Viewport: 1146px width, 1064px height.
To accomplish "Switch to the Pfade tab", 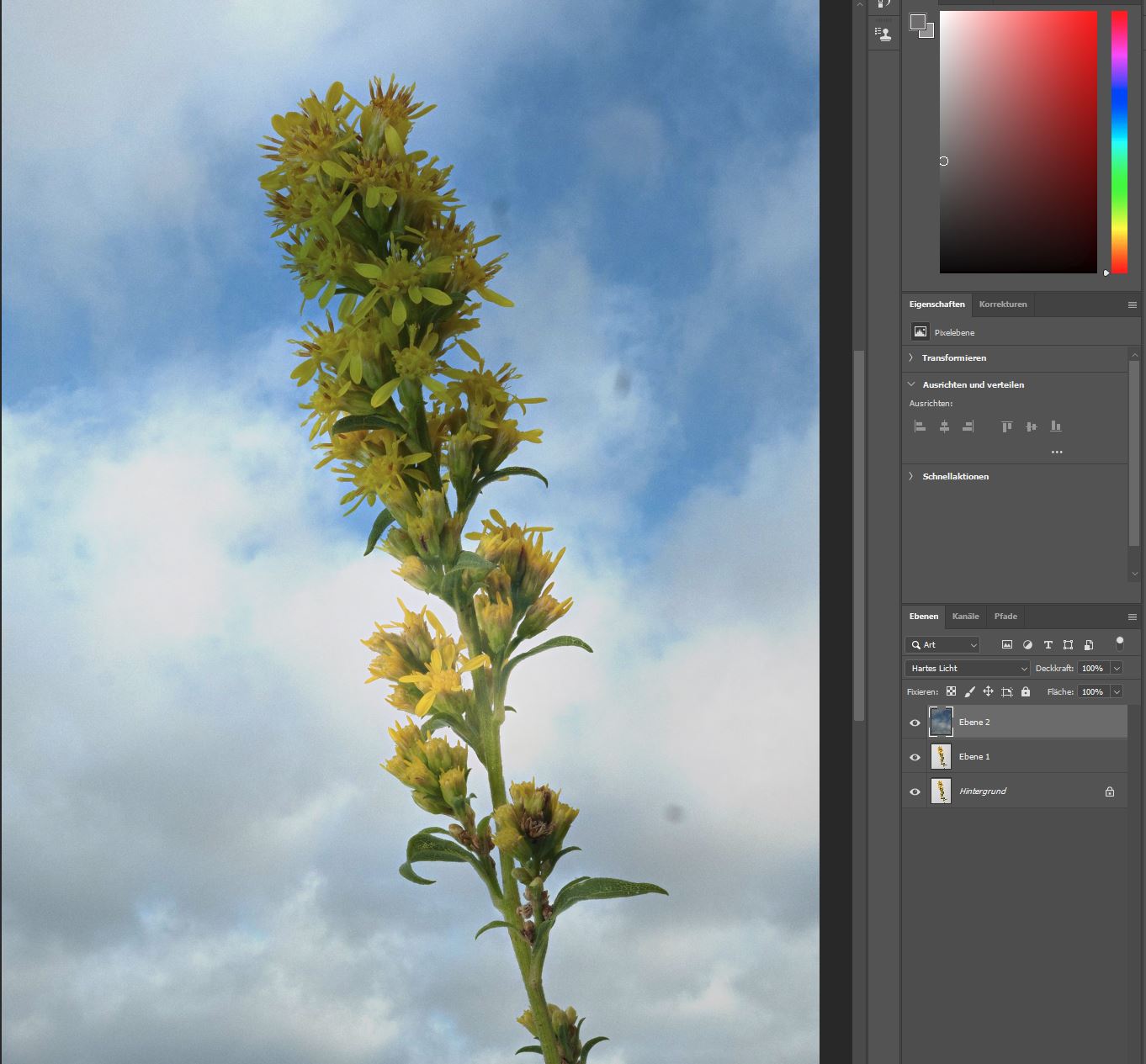I will pyautogui.click(x=1005, y=617).
